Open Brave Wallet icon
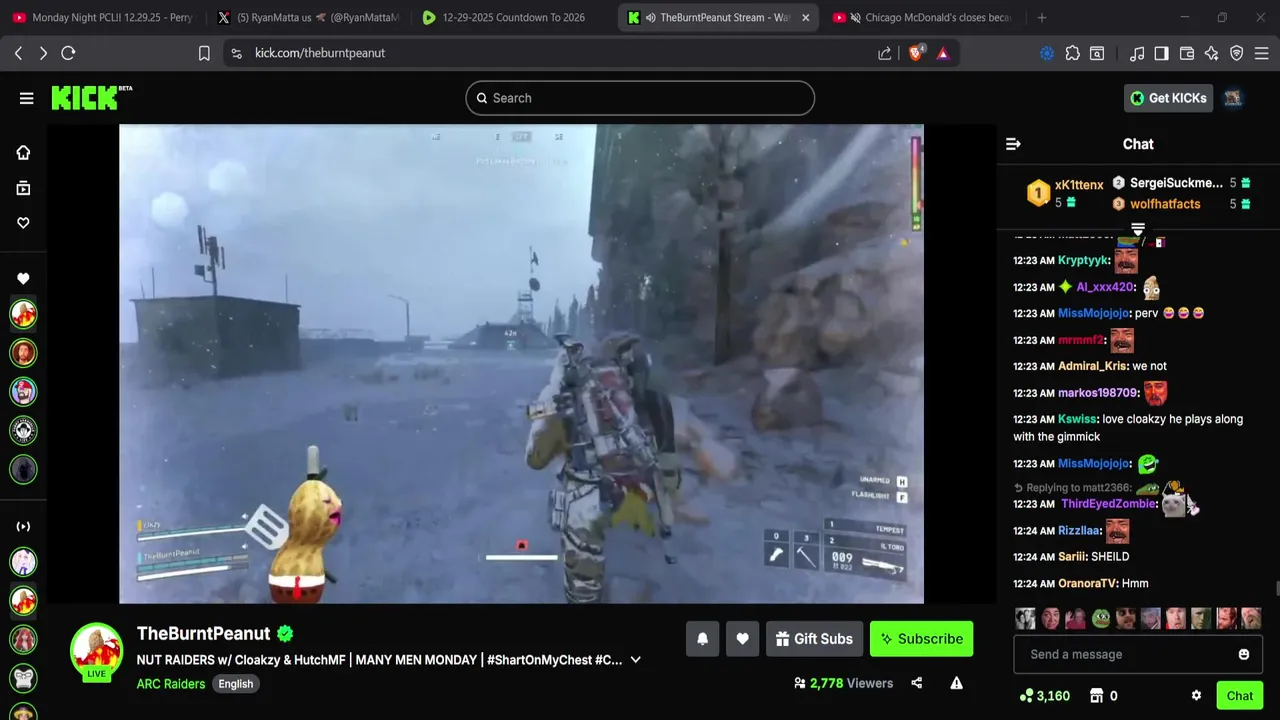The image size is (1280, 720). 1187,53
